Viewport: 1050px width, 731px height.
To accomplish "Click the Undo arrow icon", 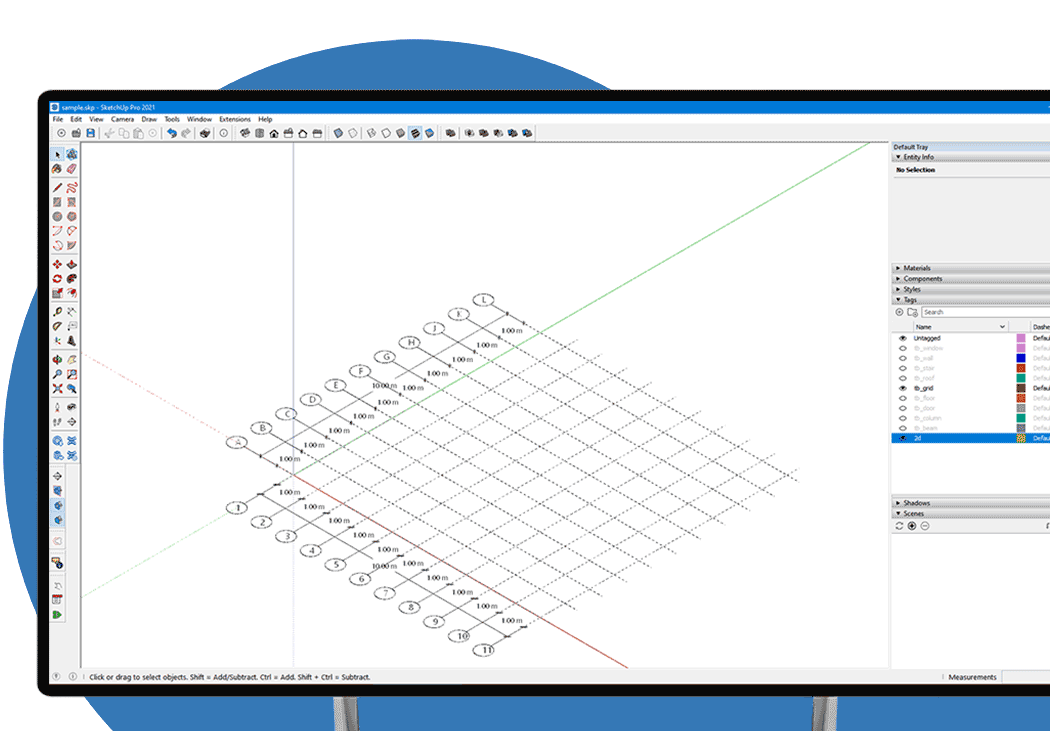I will [171, 133].
